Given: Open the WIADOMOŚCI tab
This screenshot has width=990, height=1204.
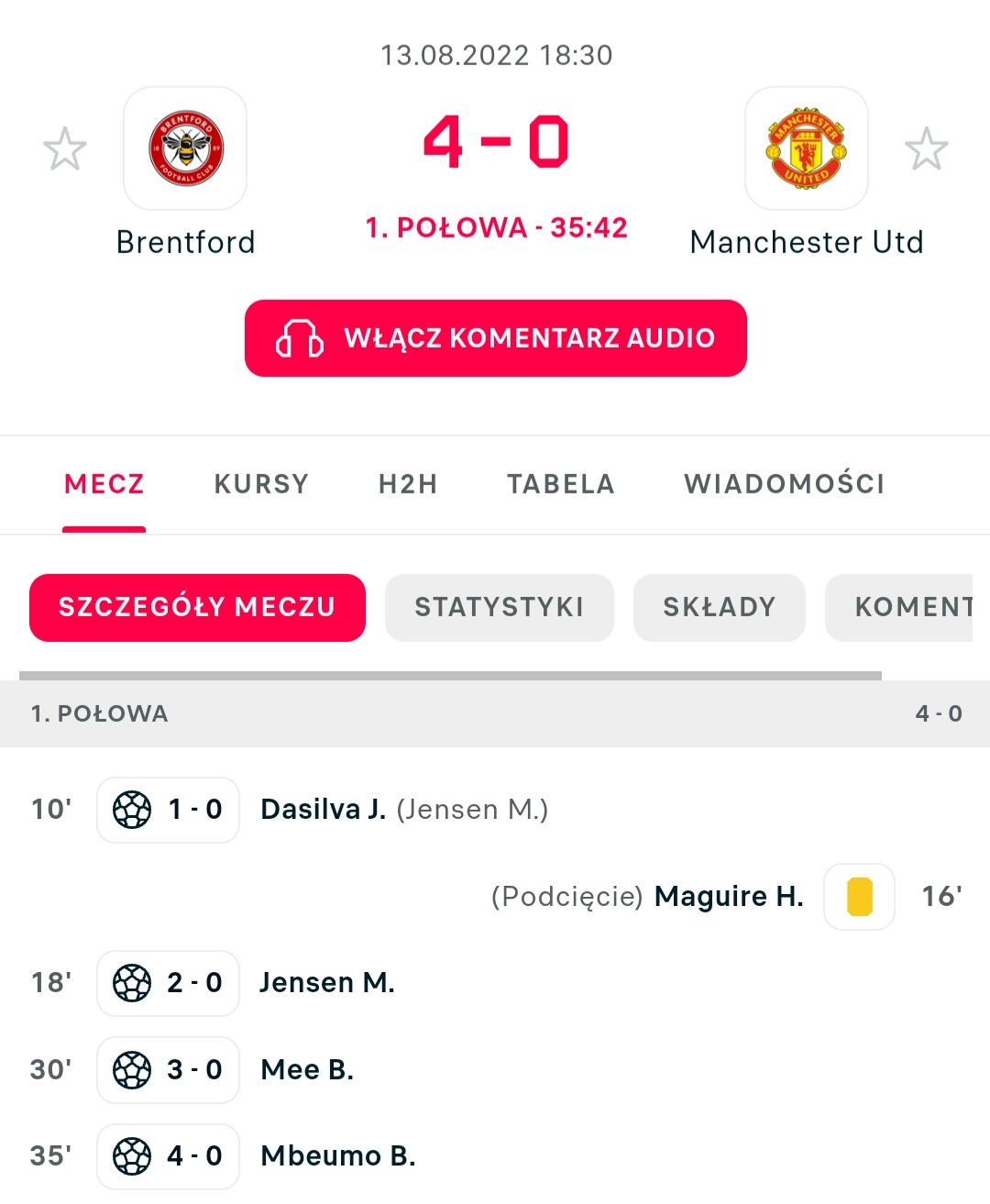Looking at the screenshot, I should (x=785, y=484).
